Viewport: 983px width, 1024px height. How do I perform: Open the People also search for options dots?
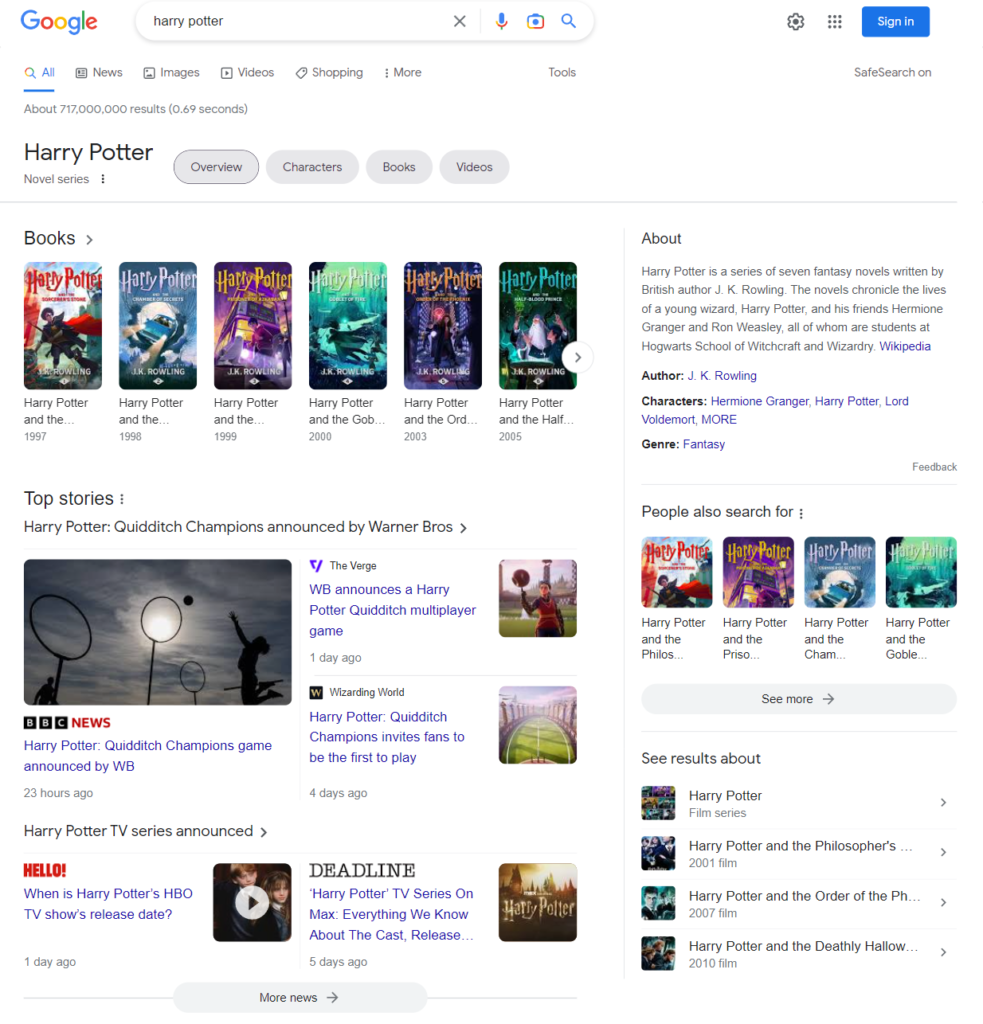(x=801, y=513)
